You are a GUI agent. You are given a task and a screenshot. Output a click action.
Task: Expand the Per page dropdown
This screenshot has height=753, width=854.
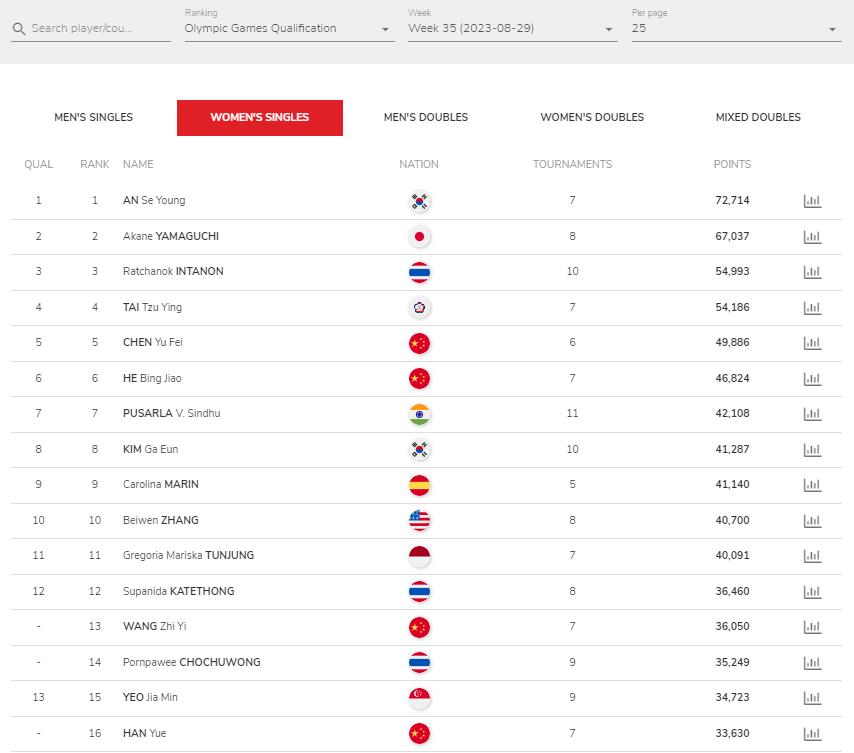coord(736,28)
